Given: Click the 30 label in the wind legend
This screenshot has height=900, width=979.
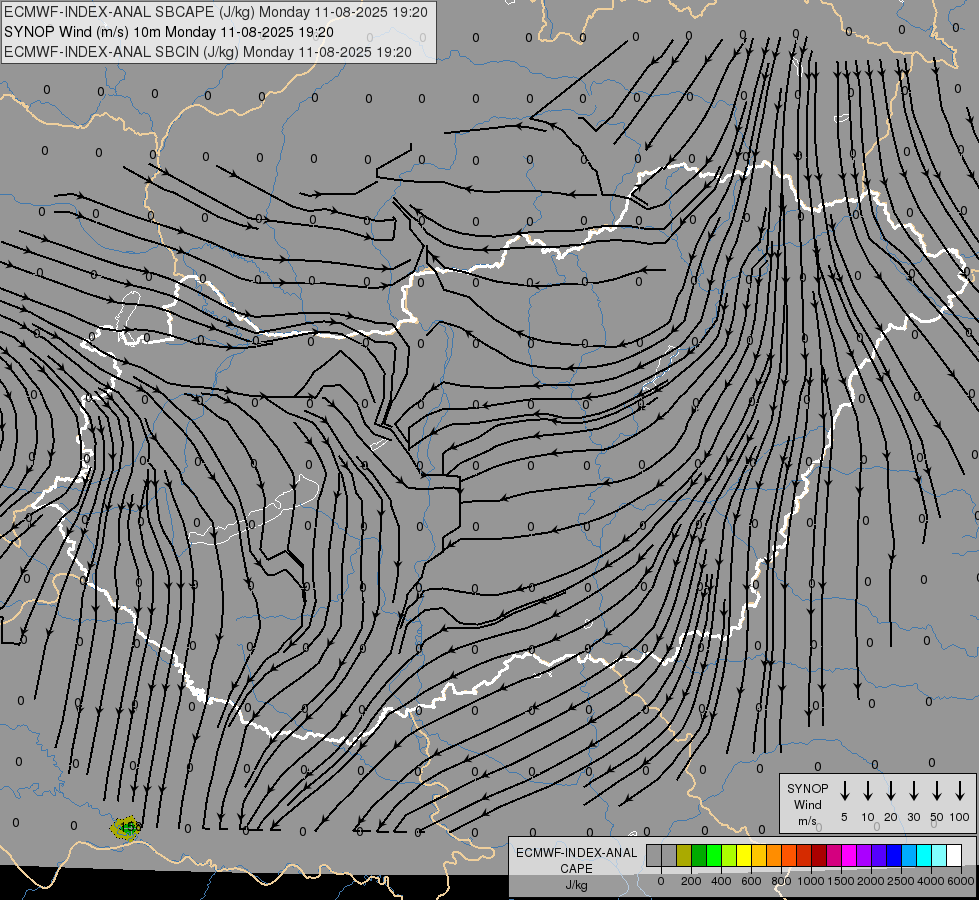Looking at the screenshot, I should point(913,817).
